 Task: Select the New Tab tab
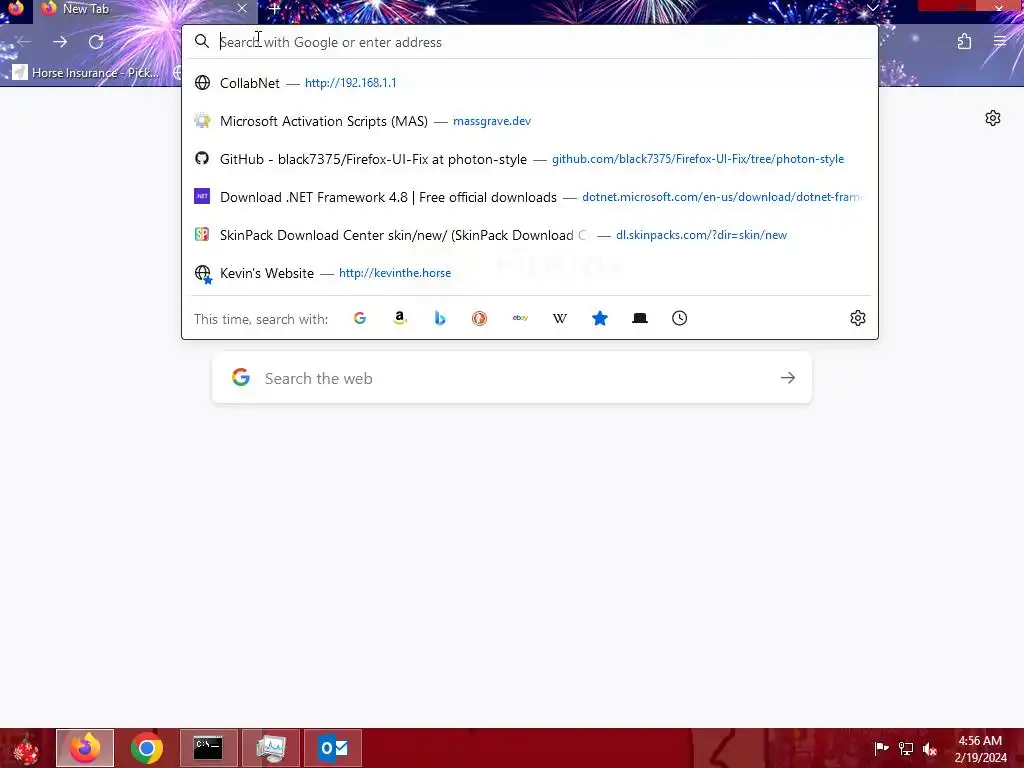click(x=144, y=9)
